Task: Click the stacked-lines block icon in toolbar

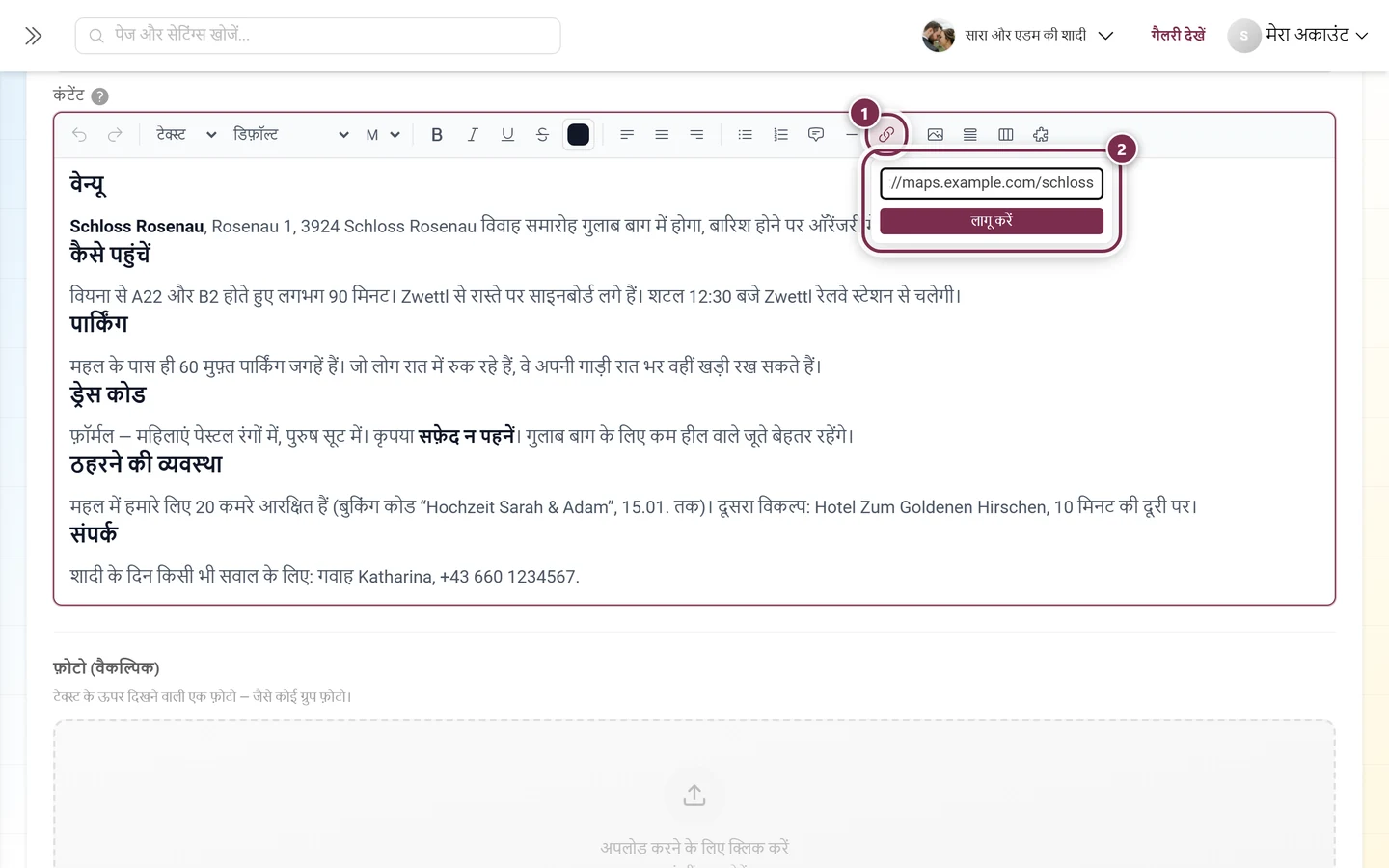Action: pyautogui.click(x=970, y=135)
